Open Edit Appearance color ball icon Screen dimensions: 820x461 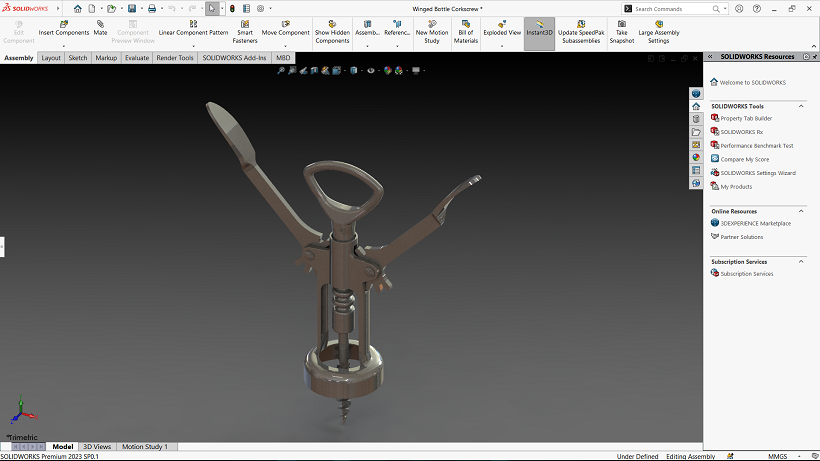[x=388, y=70]
